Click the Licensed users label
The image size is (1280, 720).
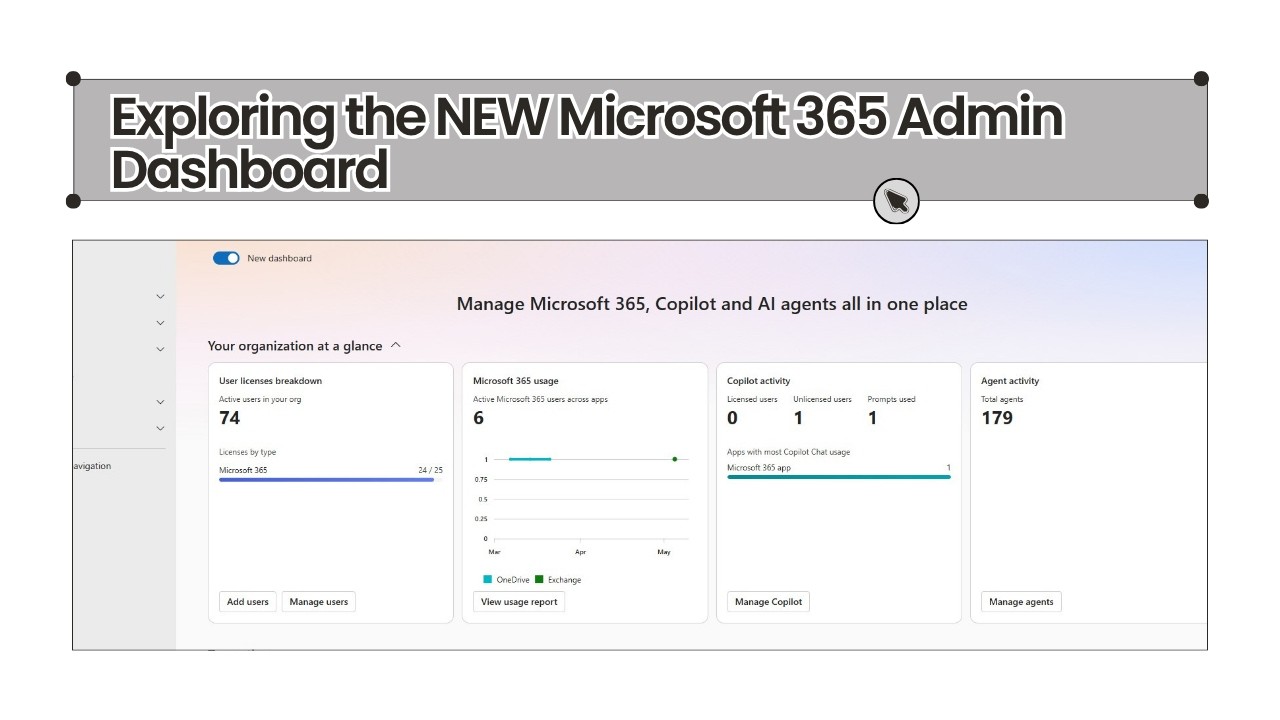(x=752, y=399)
